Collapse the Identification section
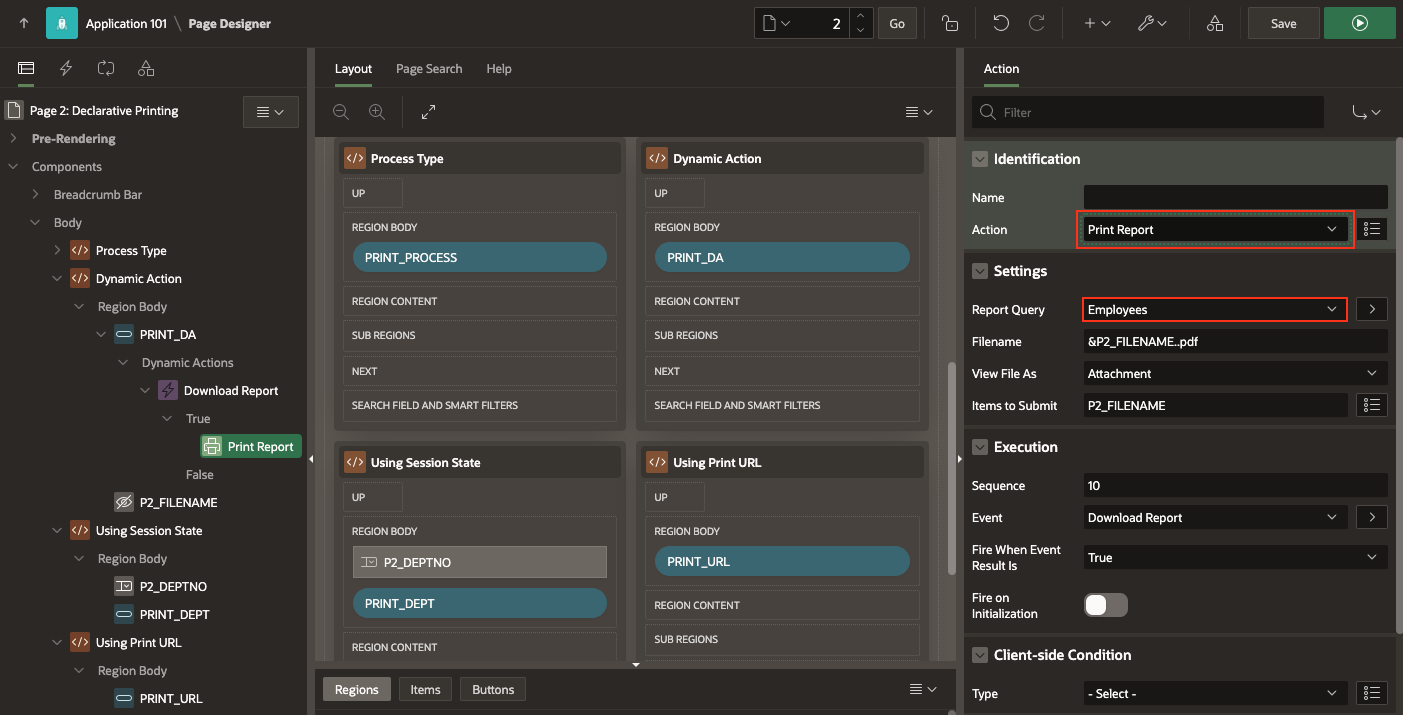 click(979, 158)
